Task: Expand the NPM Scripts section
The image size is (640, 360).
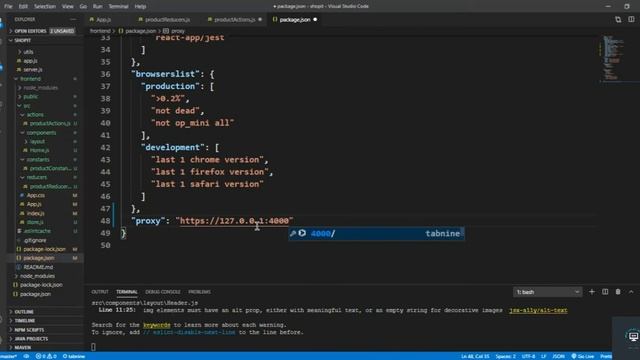Action: [x=29, y=330]
